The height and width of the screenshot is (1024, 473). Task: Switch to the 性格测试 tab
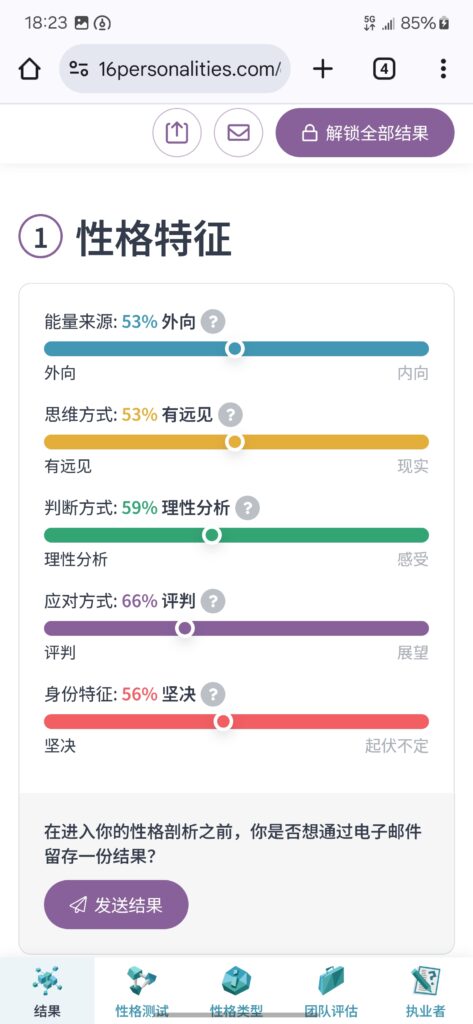pos(142,991)
